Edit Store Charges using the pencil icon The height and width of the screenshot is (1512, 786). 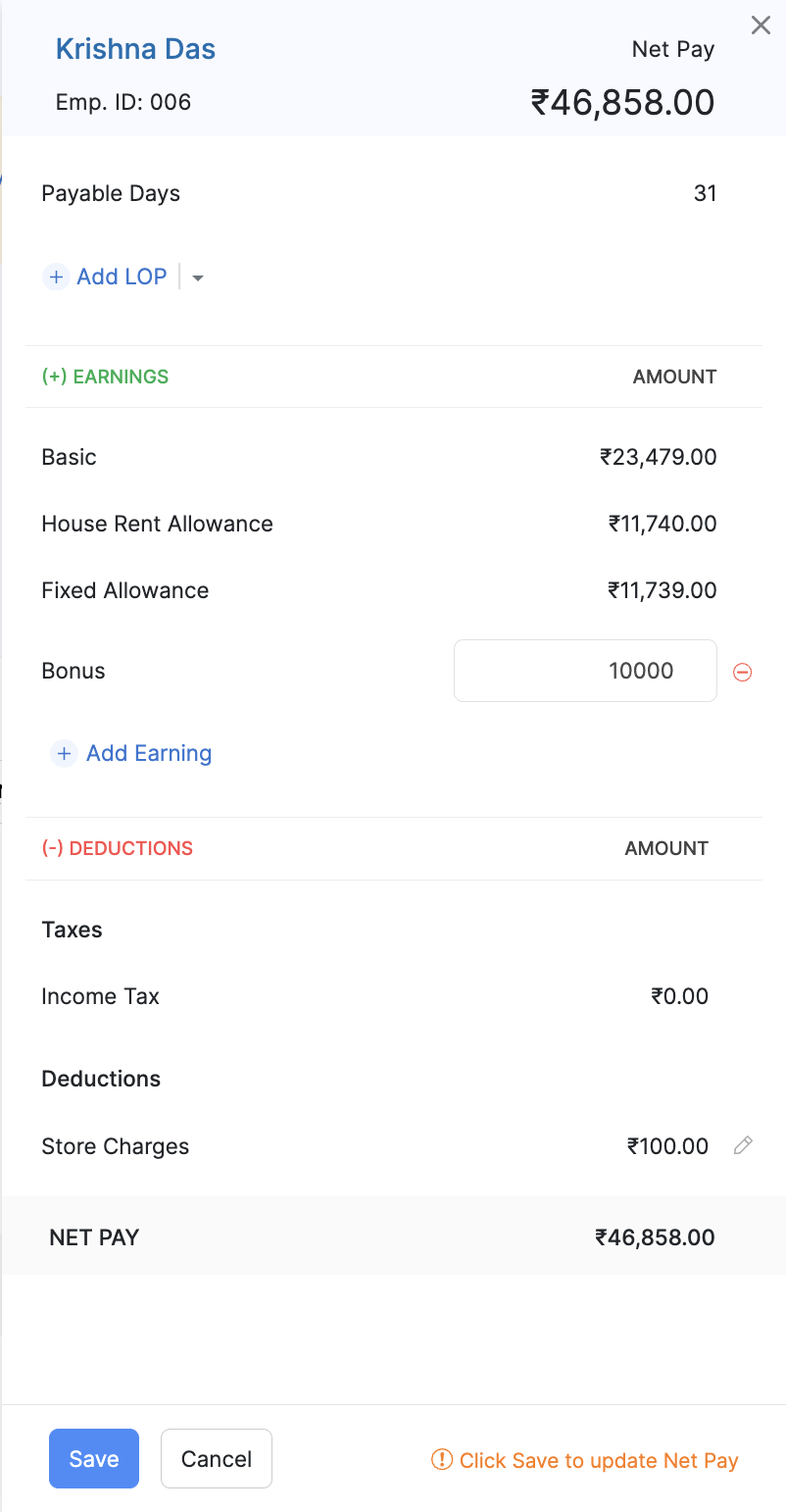tap(743, 1145)
